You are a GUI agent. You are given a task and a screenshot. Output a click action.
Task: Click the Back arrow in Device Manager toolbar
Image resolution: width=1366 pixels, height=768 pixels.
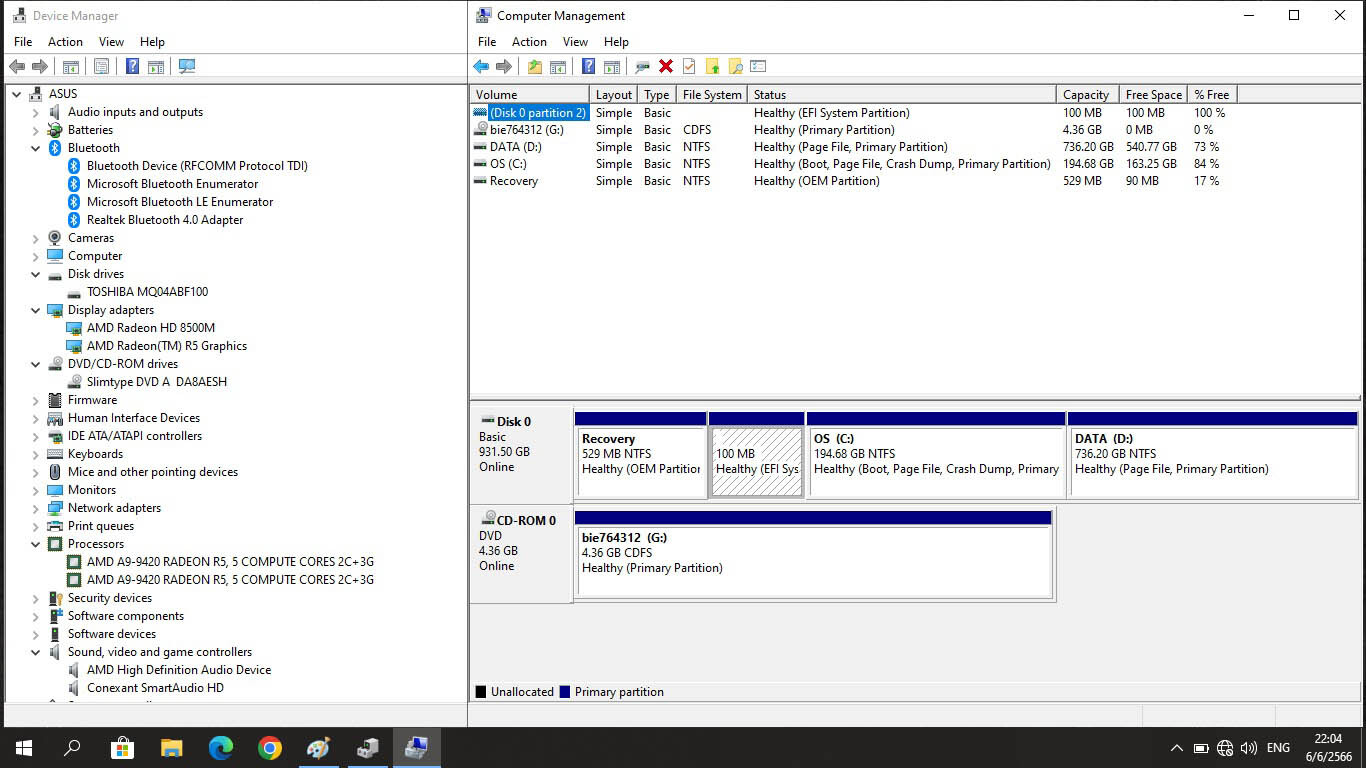pyautogui.click(x=16, y=67)
